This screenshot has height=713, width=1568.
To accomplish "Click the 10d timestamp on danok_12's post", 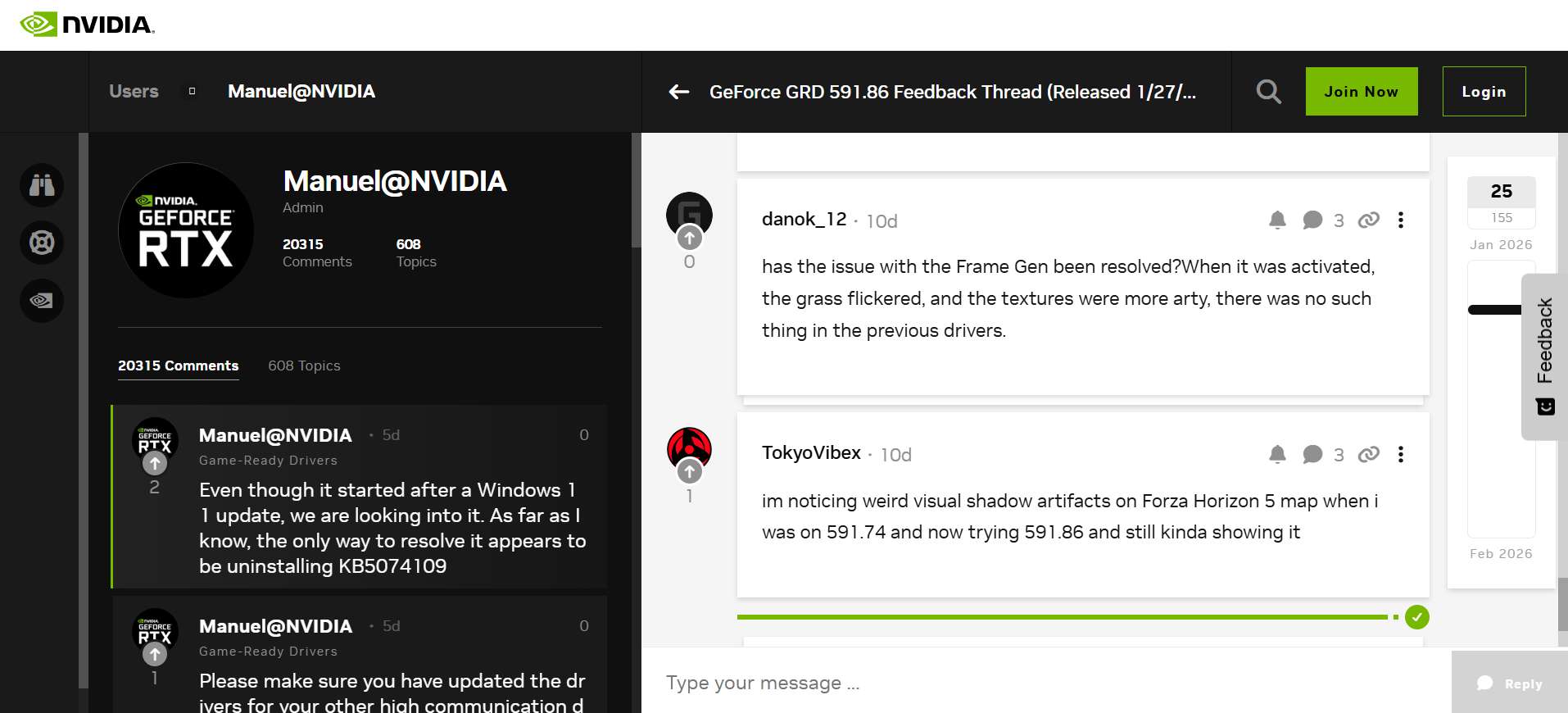I will tap(882, 221).
